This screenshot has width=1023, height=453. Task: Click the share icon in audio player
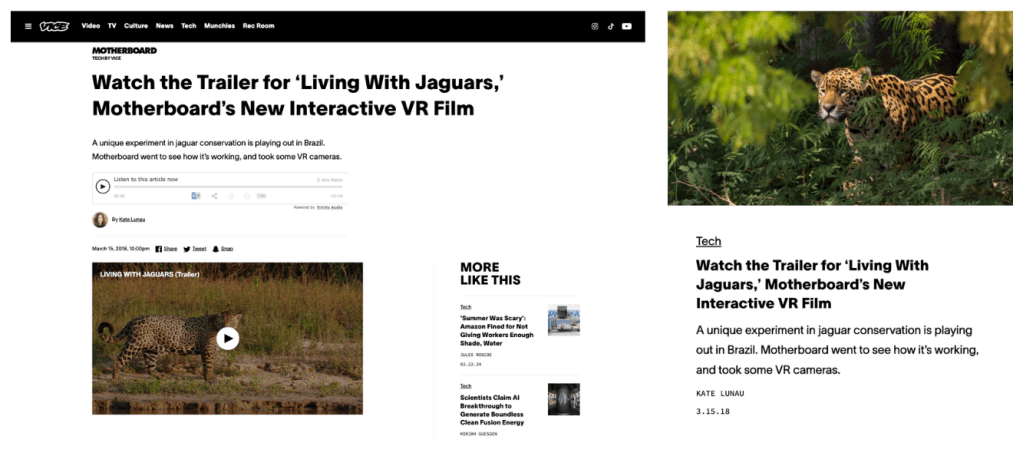[214, 196]
